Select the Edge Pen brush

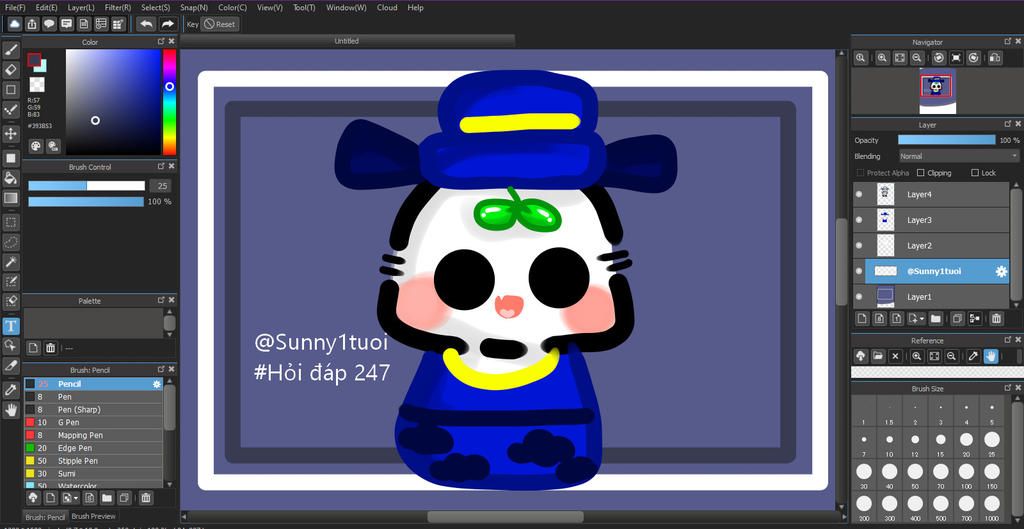pos(93,448)
